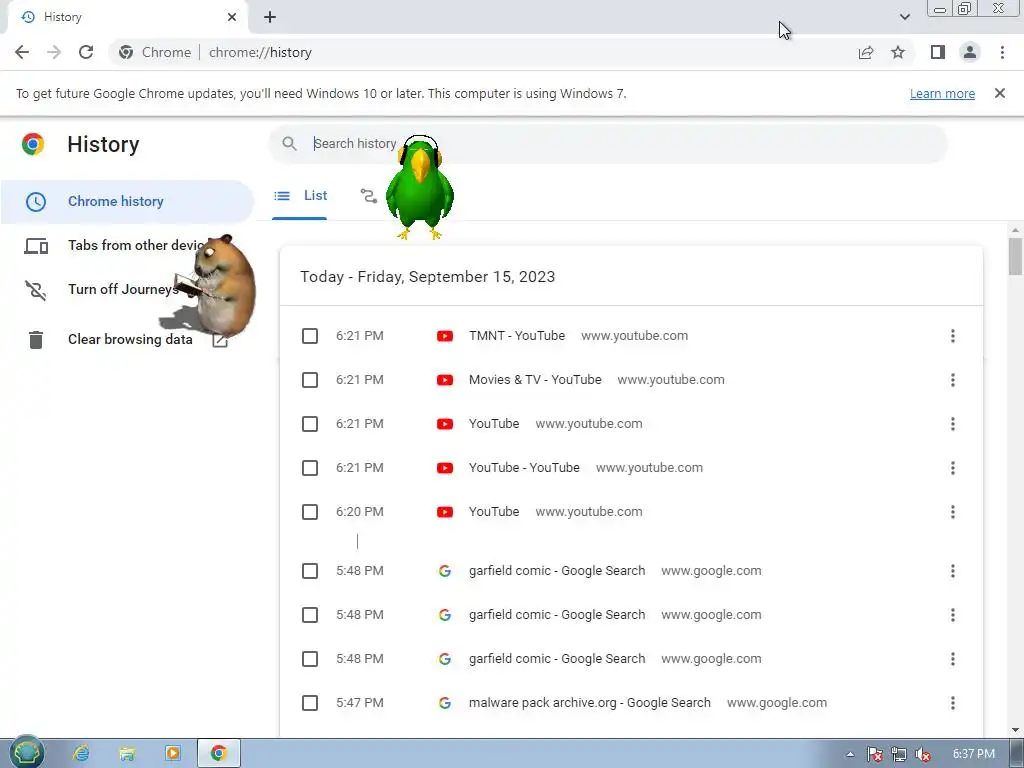Screen dimensions: 1024x768
Task: Open a new tab with plus button
Action: pos(270,17)
